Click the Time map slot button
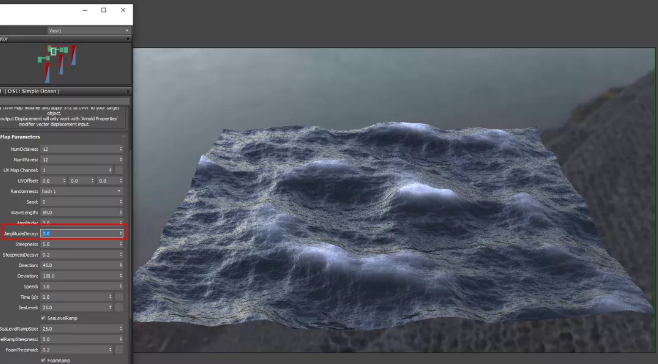 [x=119, y=297]
